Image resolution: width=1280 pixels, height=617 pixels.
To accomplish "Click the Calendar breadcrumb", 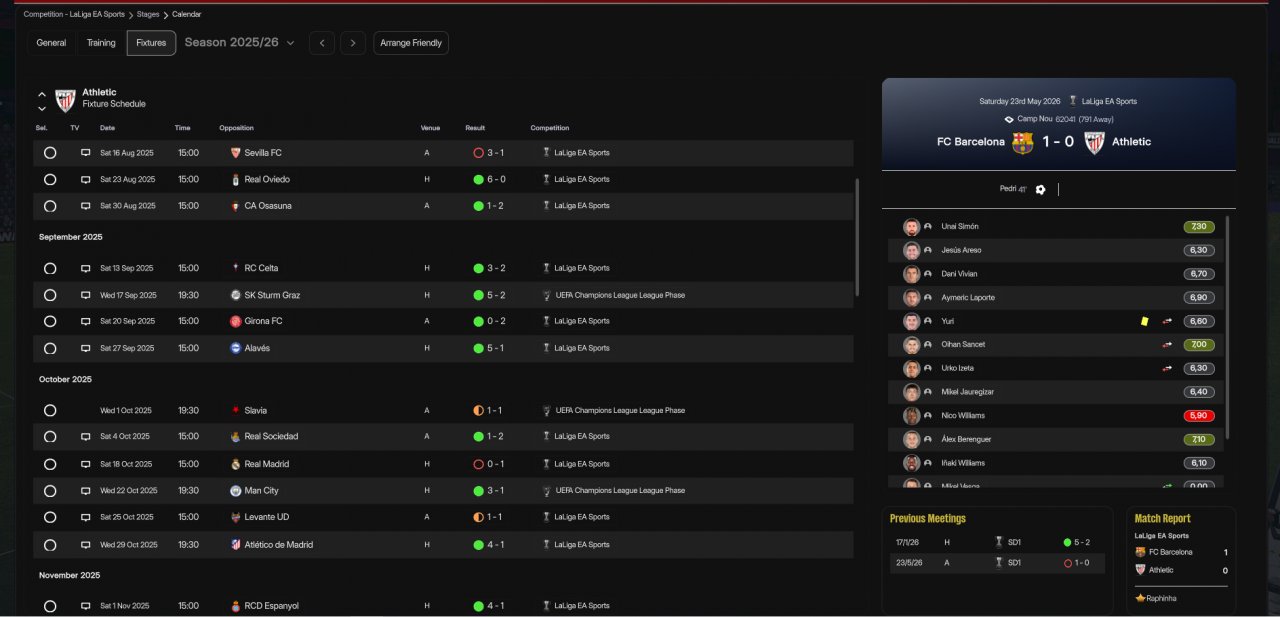I will tap(186, 14).
